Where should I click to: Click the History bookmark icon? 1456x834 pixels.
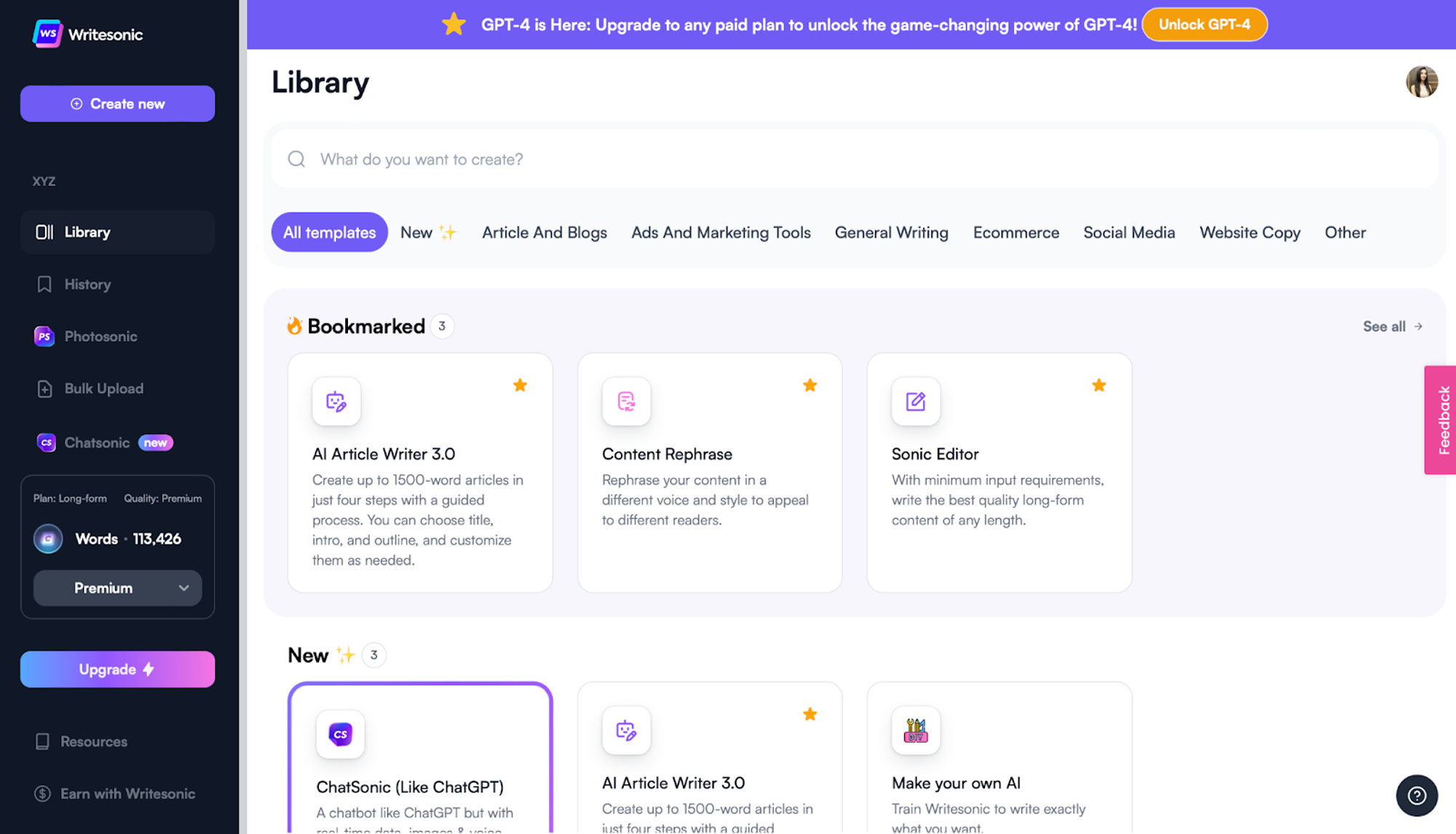click(x=44, y=285)
